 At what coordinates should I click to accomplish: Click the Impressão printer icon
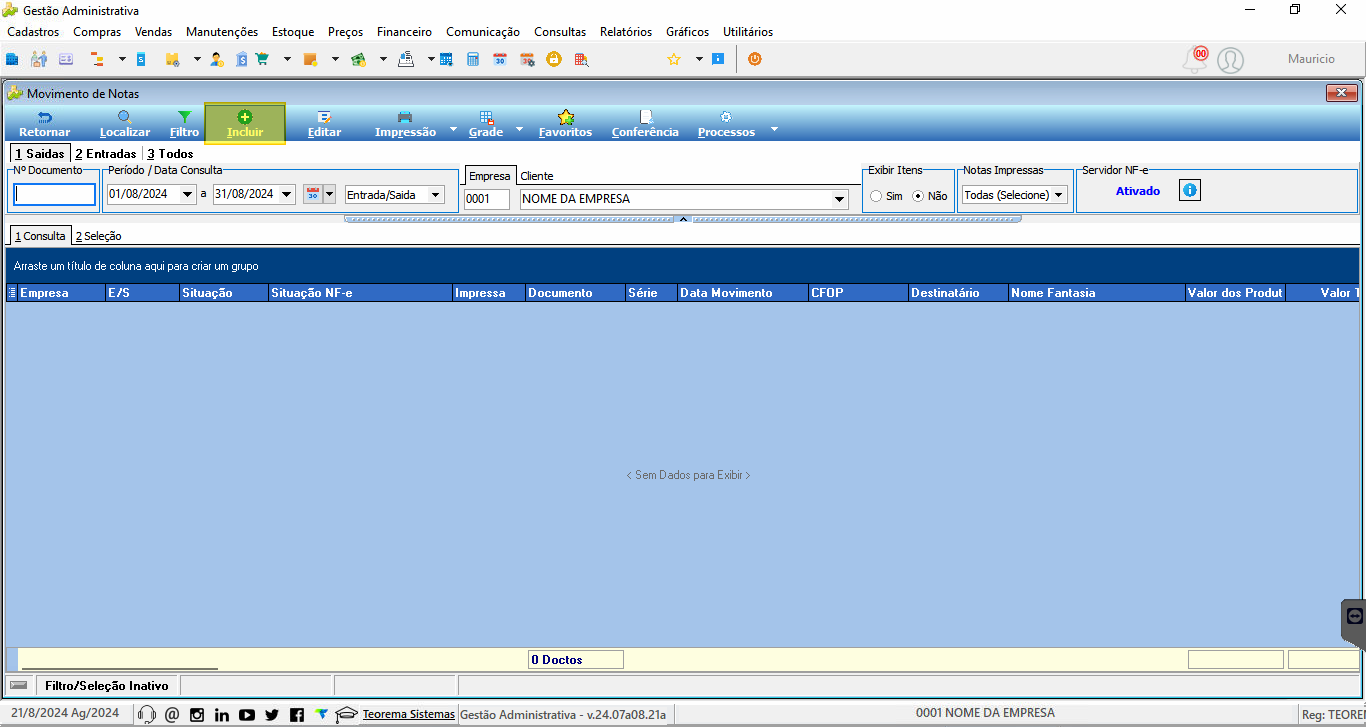pyautogui.click(x=405, y=117)
